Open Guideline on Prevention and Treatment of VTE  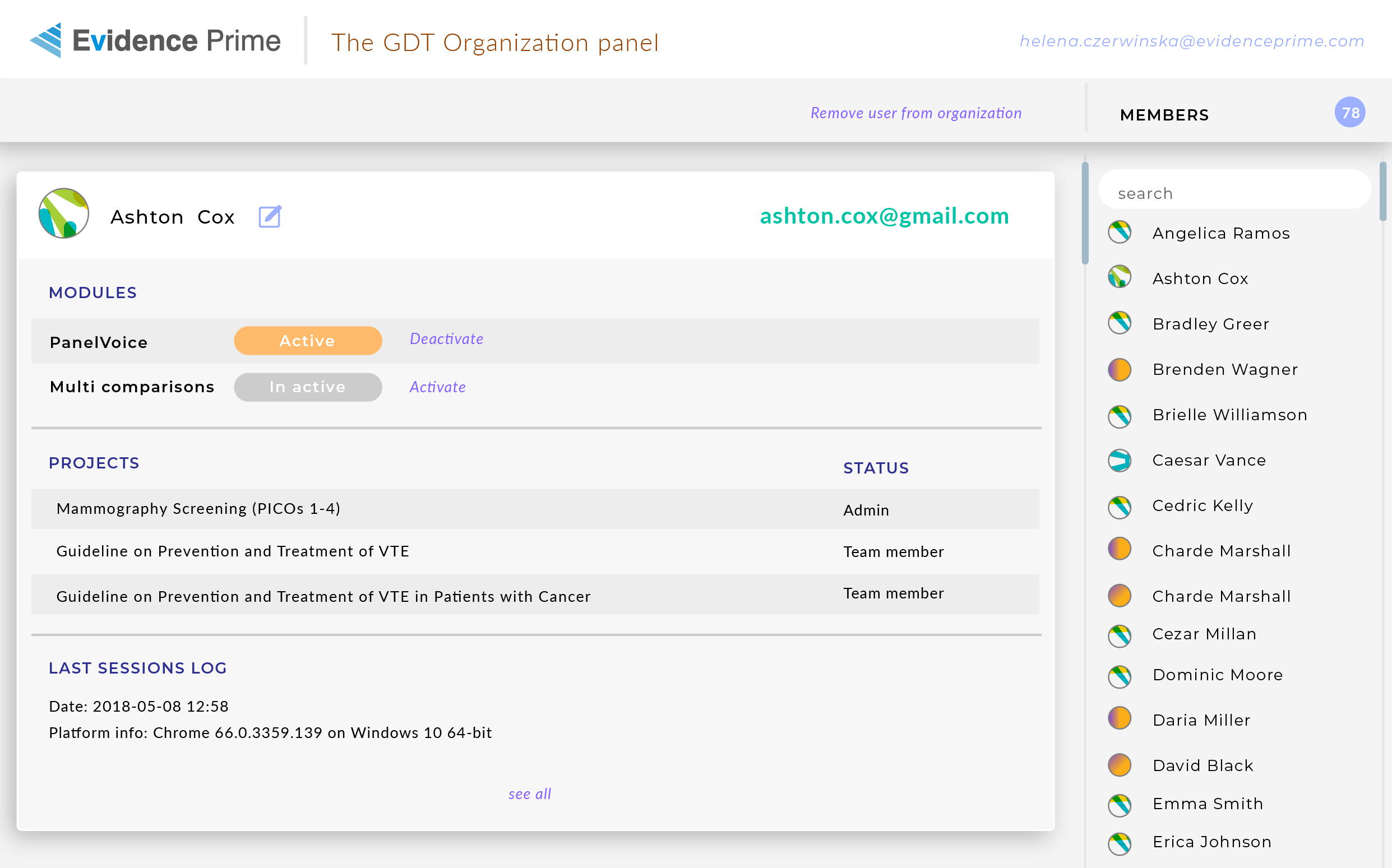[x=233, y=551]
